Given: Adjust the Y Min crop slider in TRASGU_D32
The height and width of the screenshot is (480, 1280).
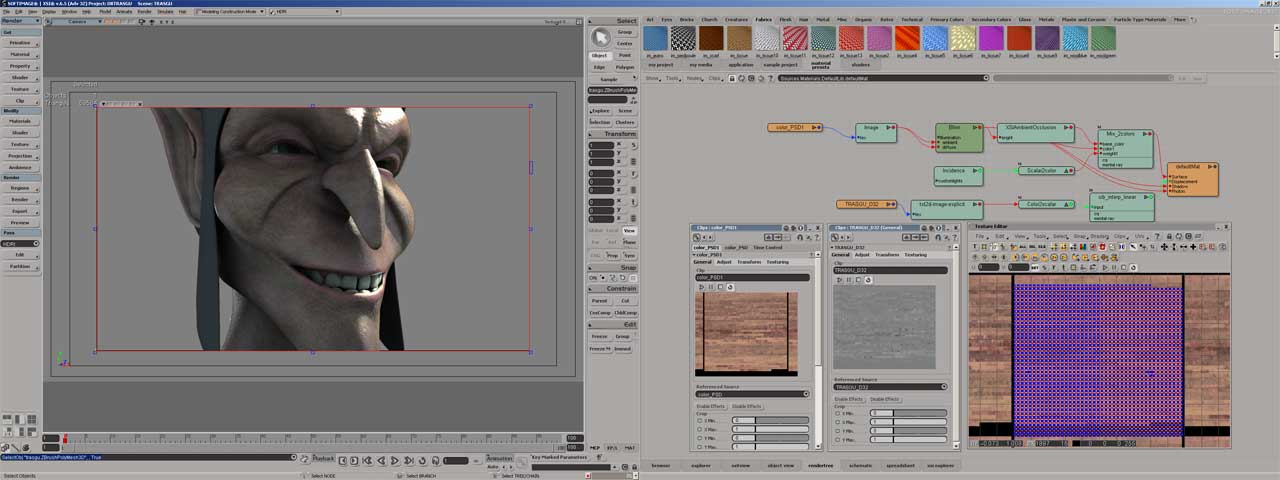Looking at the screenshot, I should coord(908,431).
